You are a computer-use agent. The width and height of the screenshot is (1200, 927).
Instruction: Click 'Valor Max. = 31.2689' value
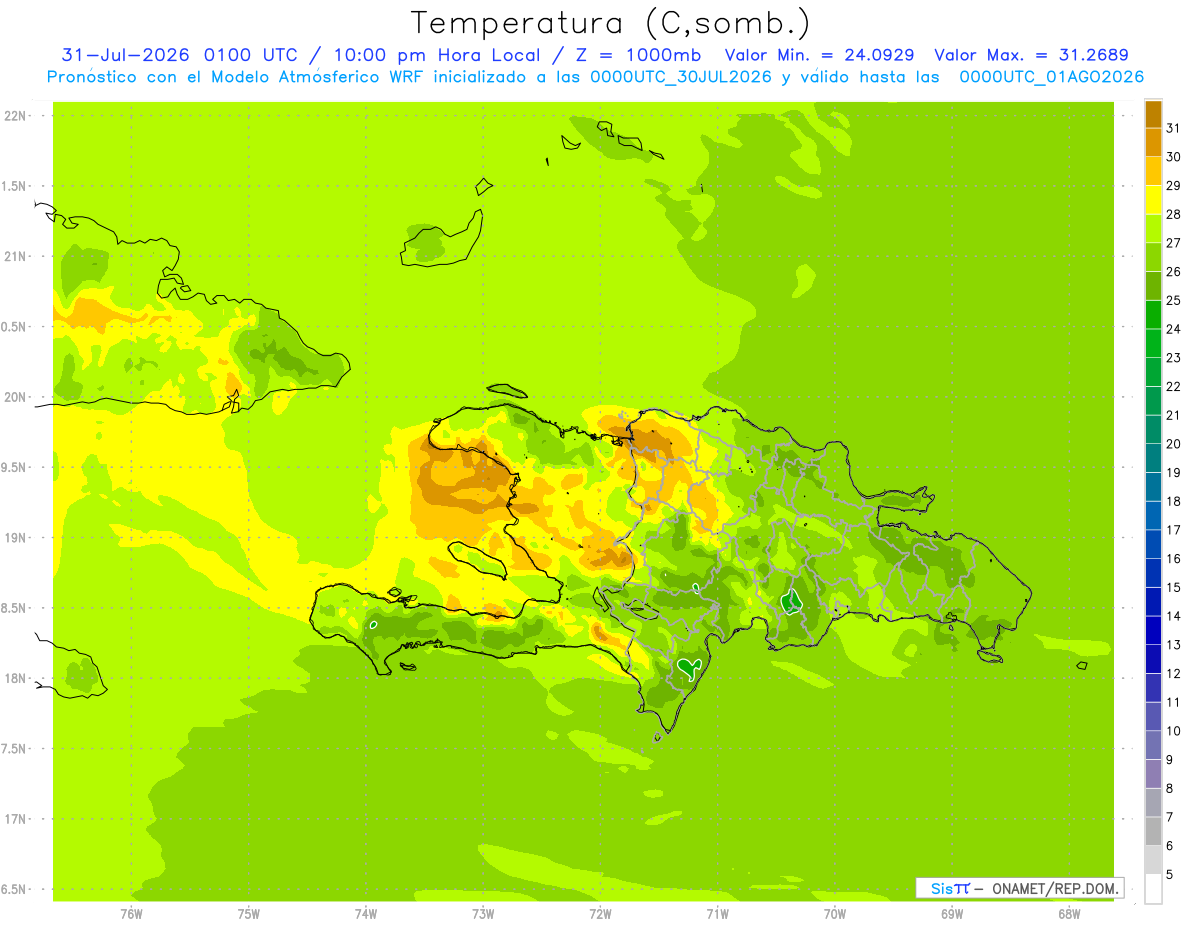click(x=1031, y=55)
